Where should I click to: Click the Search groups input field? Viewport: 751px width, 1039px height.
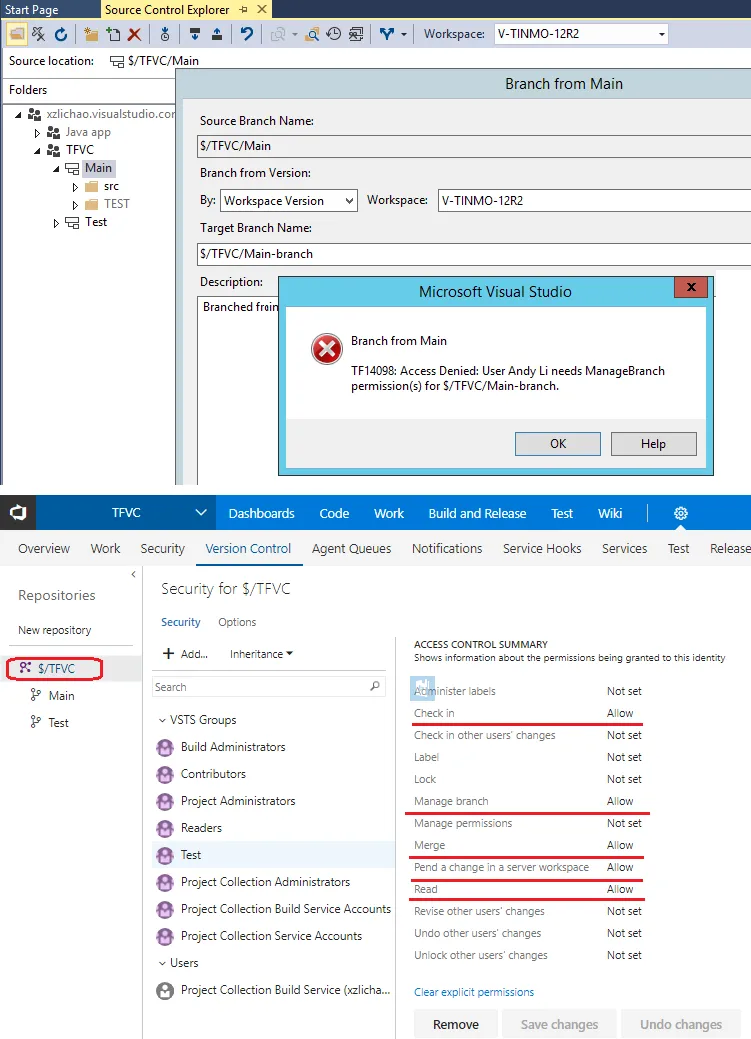pos(268,687)
